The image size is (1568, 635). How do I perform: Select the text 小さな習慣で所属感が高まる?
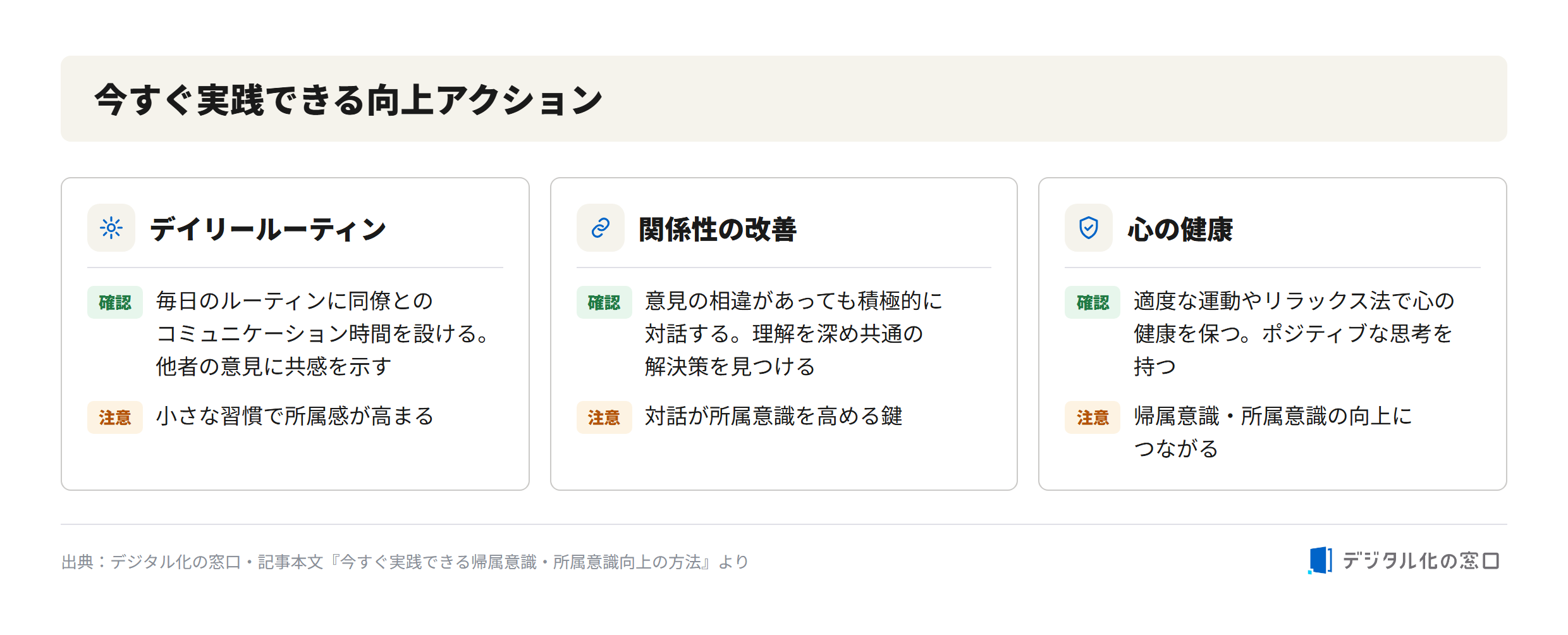click(295, 416)
